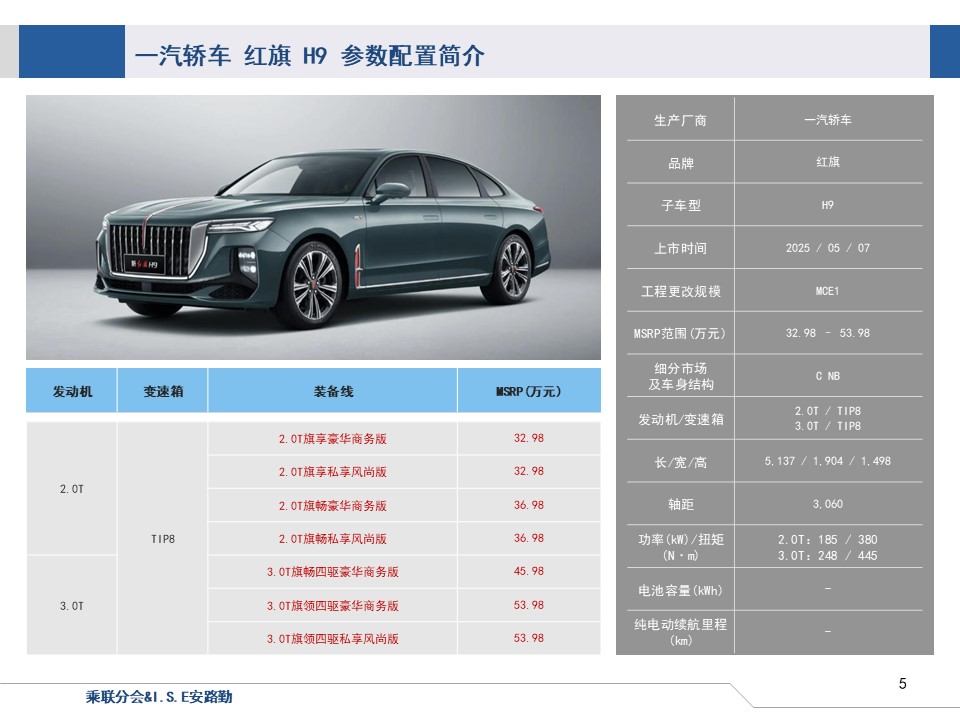
Task: Click the 32.98 price for 旗享豪华商务版
Action: pos(529,438)
